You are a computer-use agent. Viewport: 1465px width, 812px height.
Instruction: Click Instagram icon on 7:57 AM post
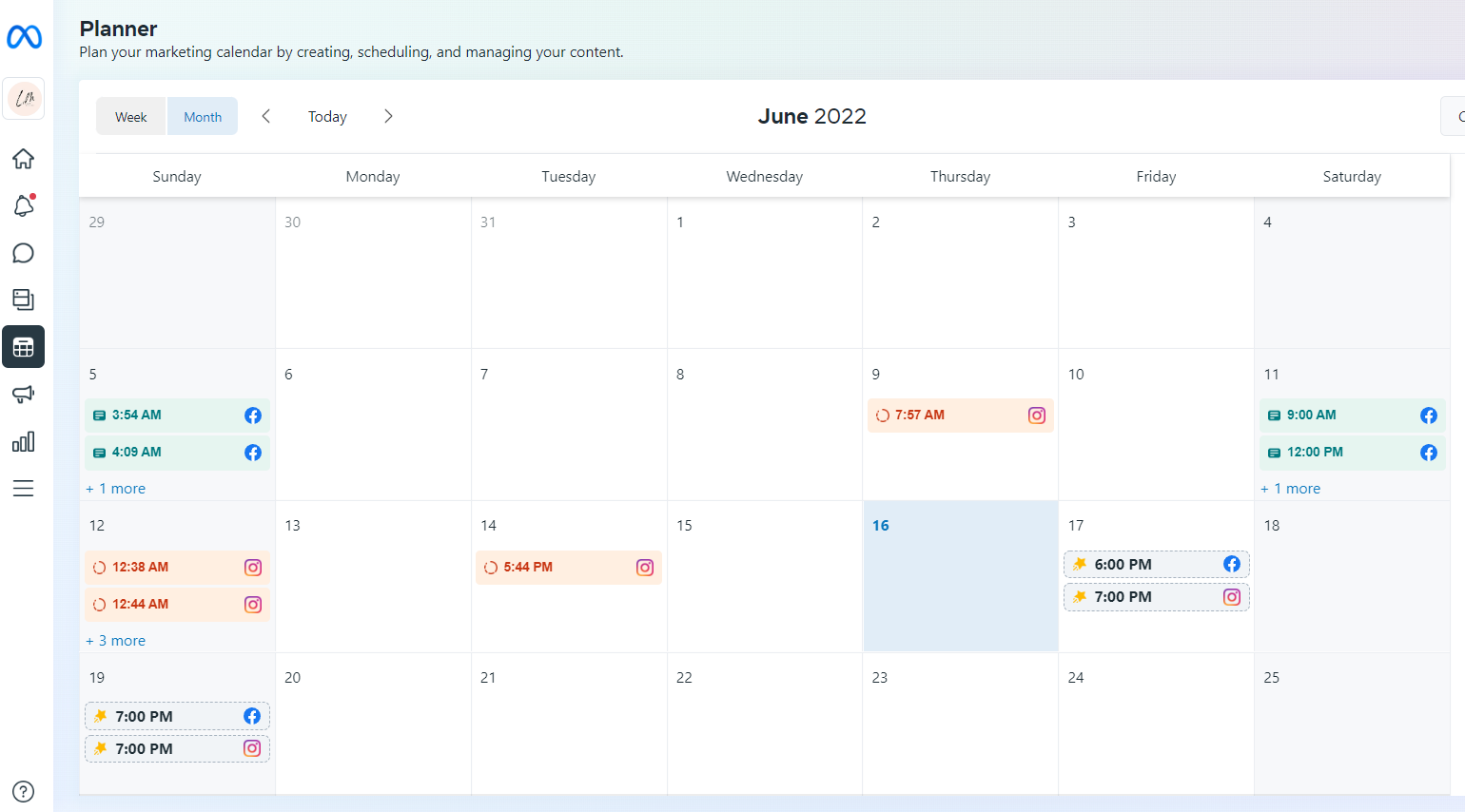point(1037,416)
